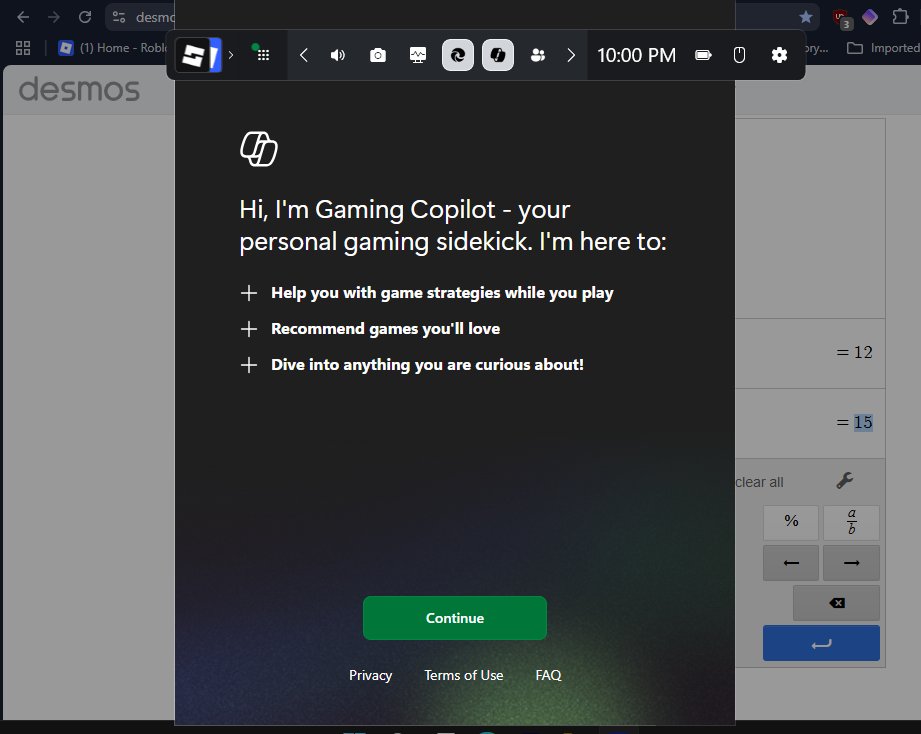Click the blue enter key in Desmos
The image size is (921, 734).
tap(821, 643)
